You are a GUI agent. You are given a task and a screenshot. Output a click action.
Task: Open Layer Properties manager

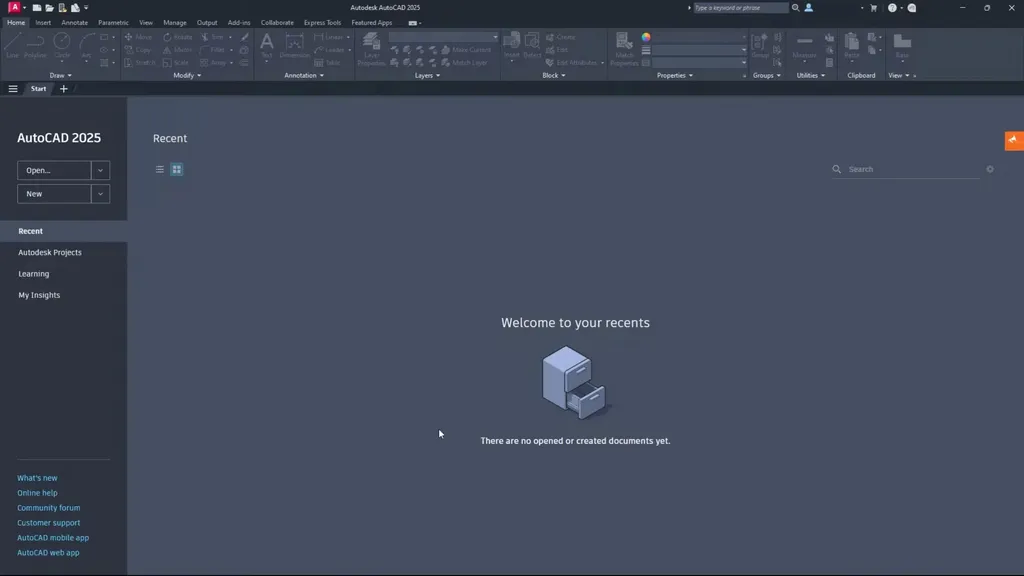coord(371,49)
